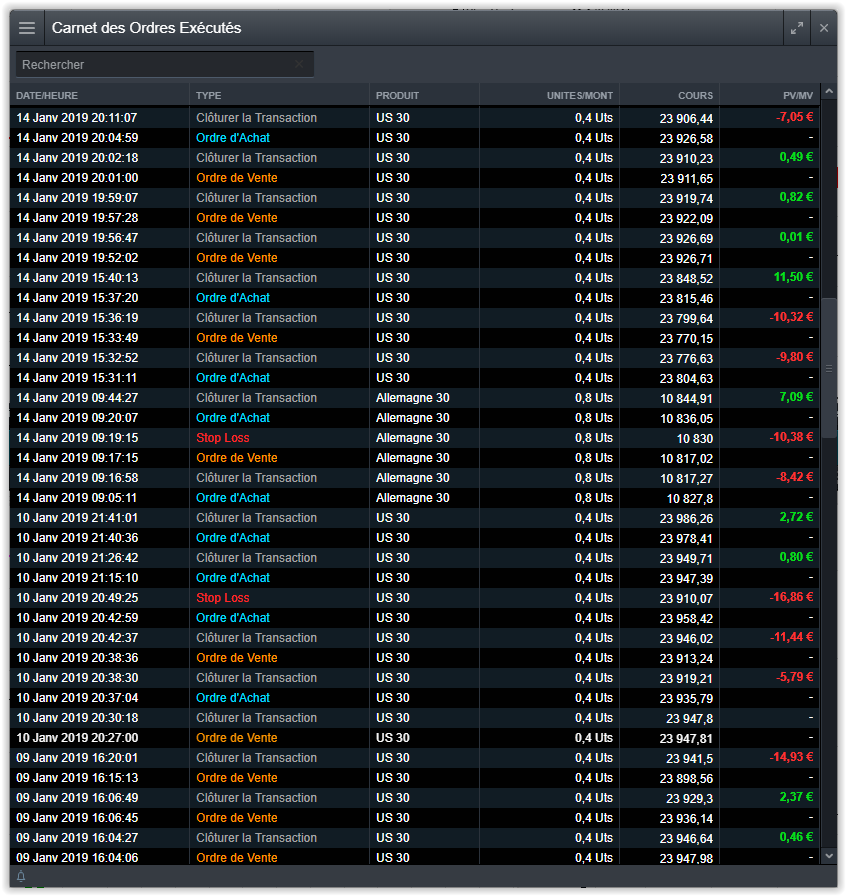The width and height of the screenshot is (846, 896).
Task: Click the price 23 926,71
Action: point(686,258)
